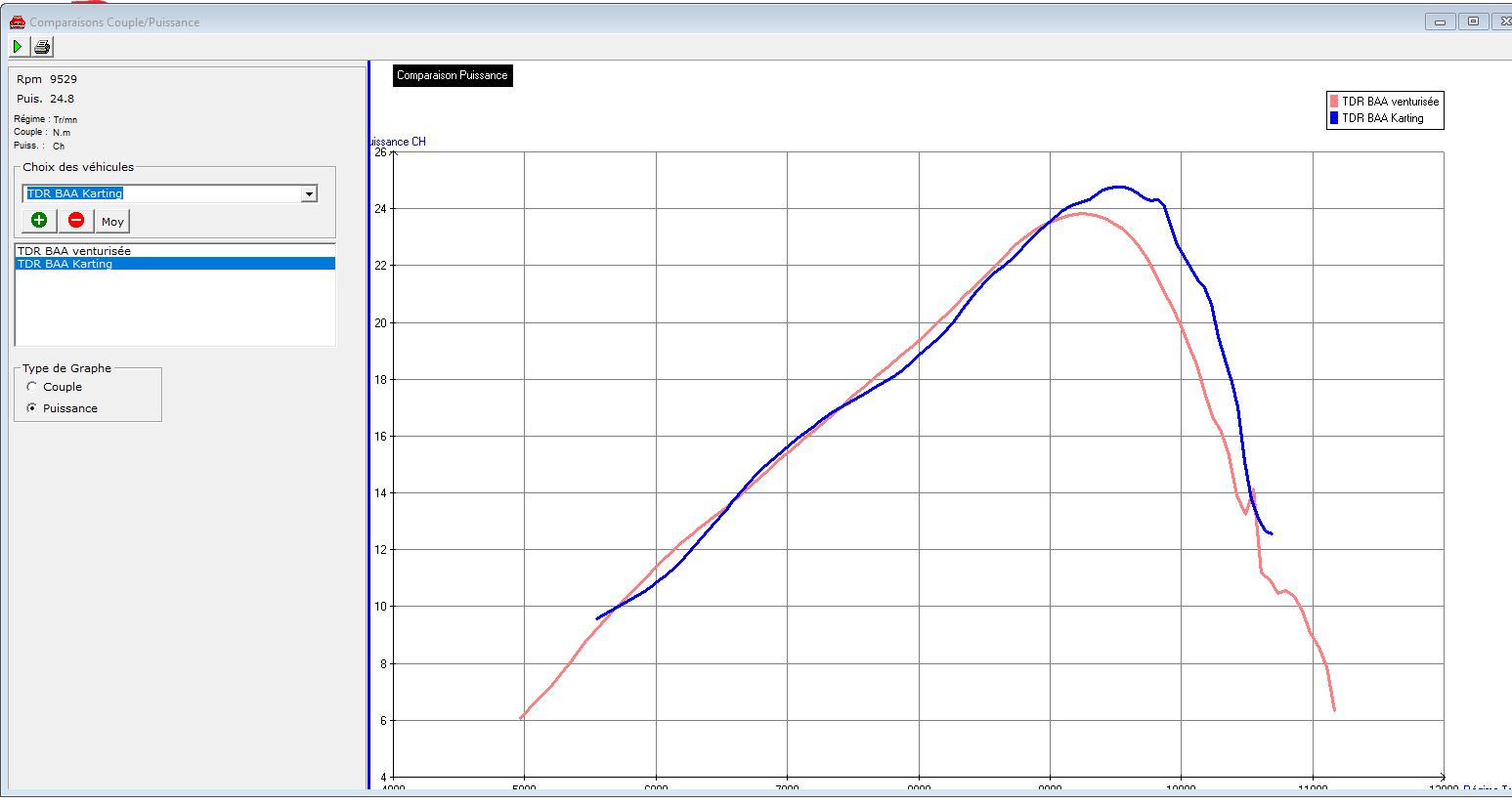This screenshot has height=804, width=1512.
Task: Click the TDR BAA Karting combo text field
Action: [x=162, y=193]
